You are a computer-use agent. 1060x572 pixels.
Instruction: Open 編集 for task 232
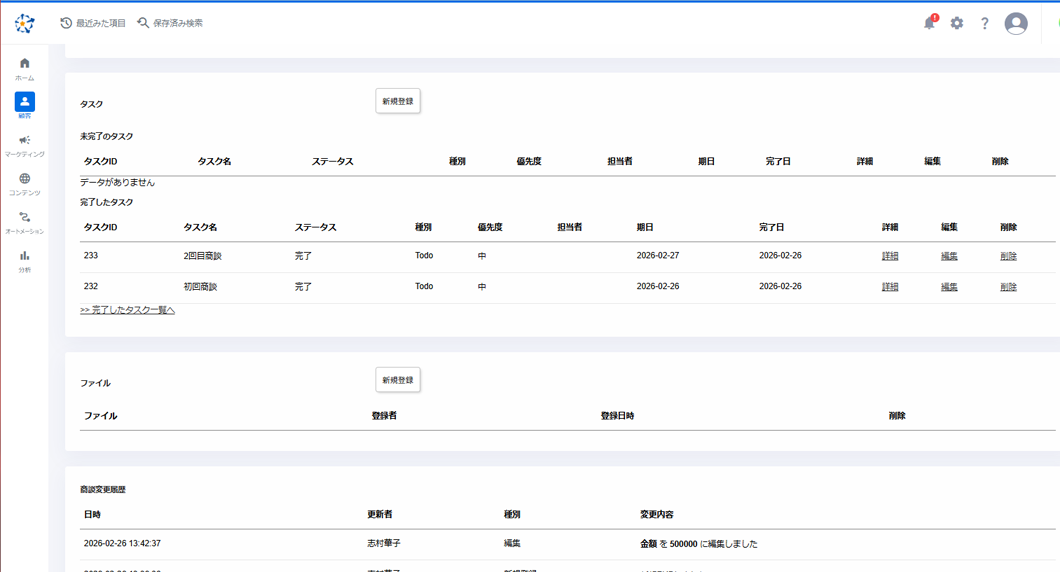tap(949, 287)
